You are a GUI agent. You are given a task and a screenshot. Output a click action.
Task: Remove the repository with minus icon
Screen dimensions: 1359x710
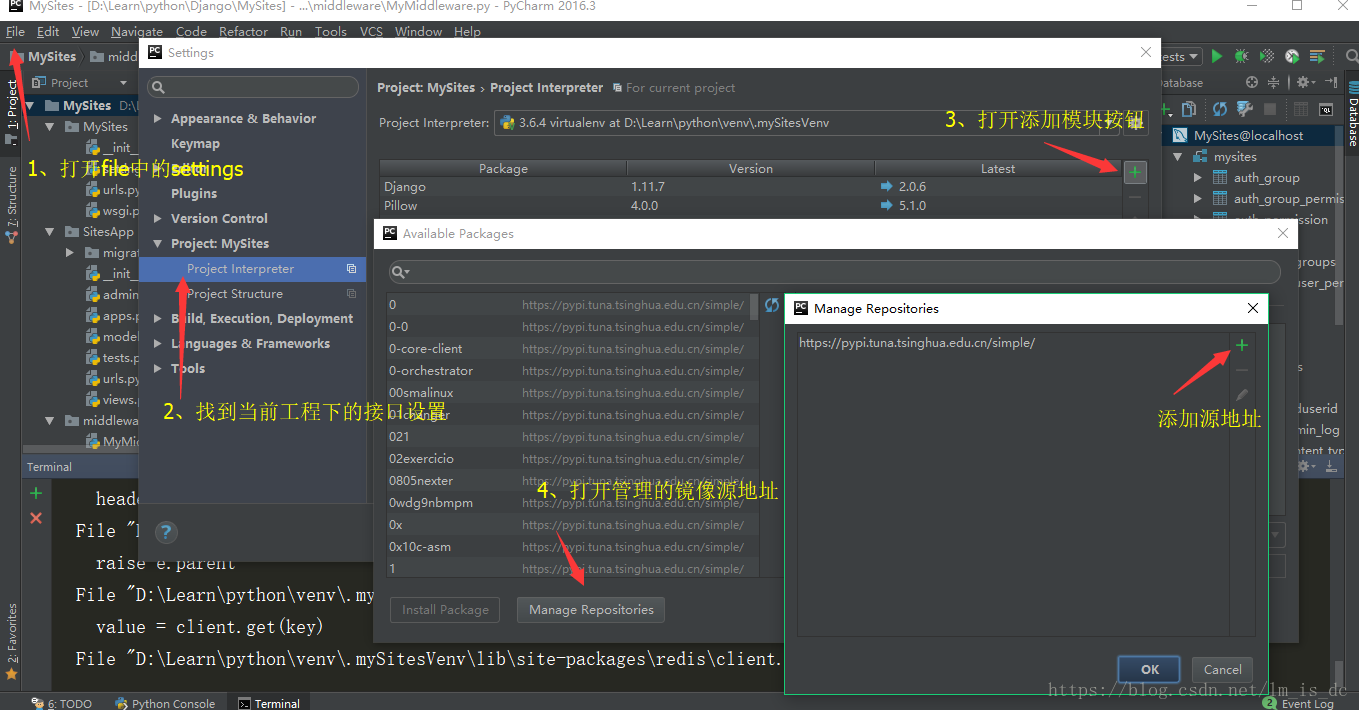pos(1241,371)
